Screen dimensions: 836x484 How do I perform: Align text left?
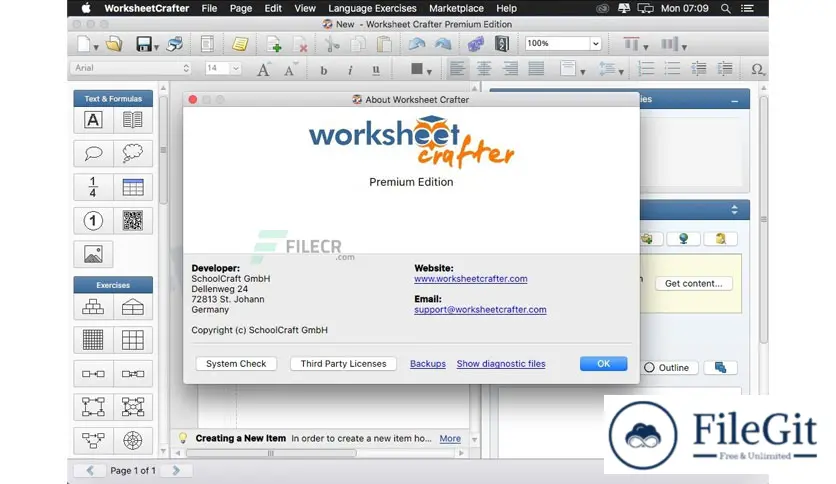coord(457,69)
